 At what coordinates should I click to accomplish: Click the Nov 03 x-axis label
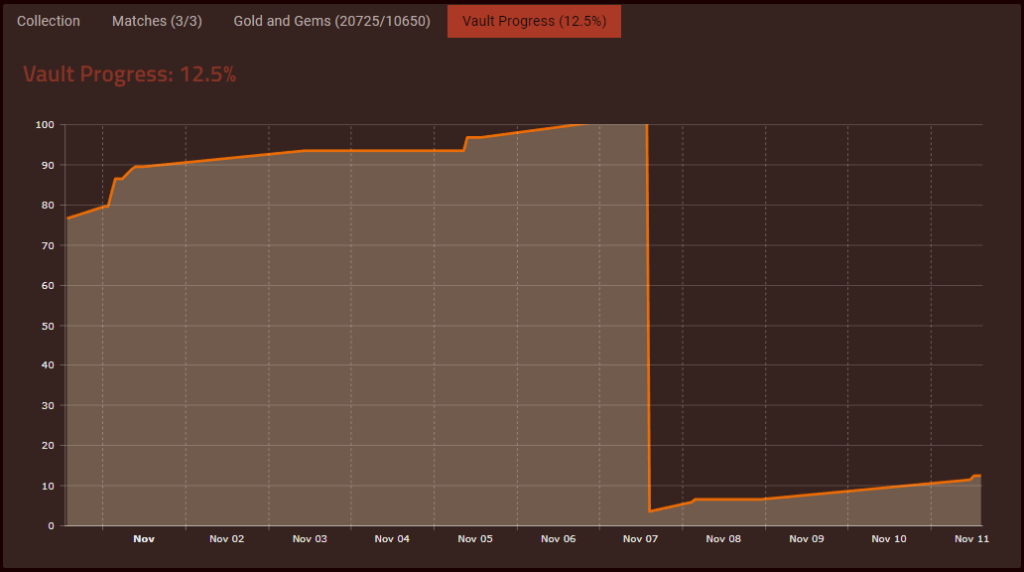(x=309, y=539)
